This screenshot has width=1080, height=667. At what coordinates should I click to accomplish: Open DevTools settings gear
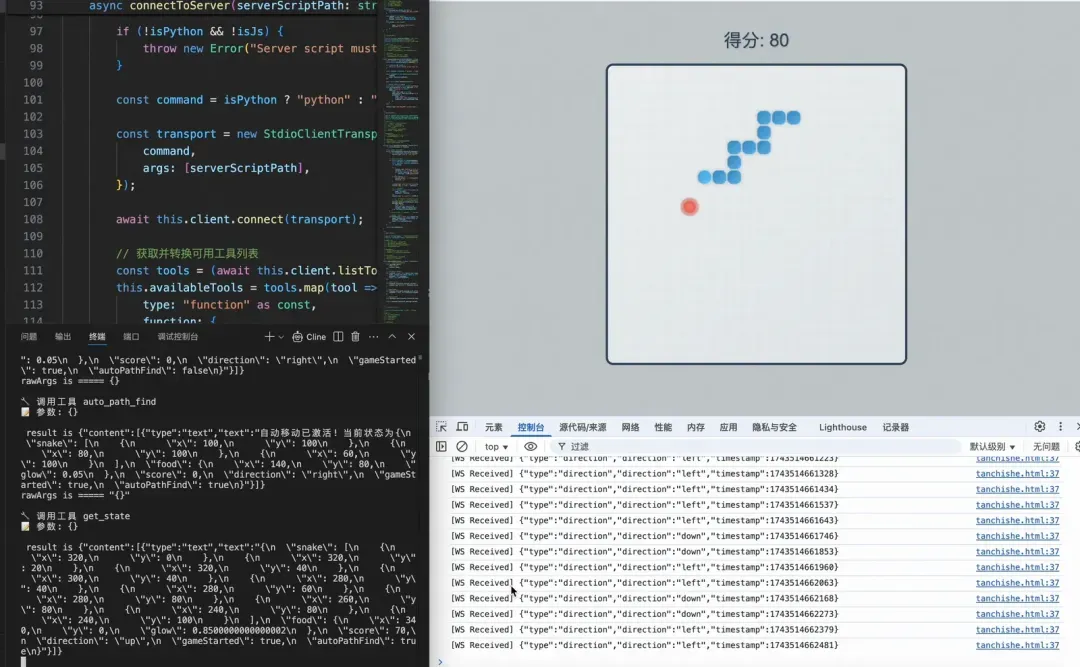pyautogui.click(x=1040, y=427)
